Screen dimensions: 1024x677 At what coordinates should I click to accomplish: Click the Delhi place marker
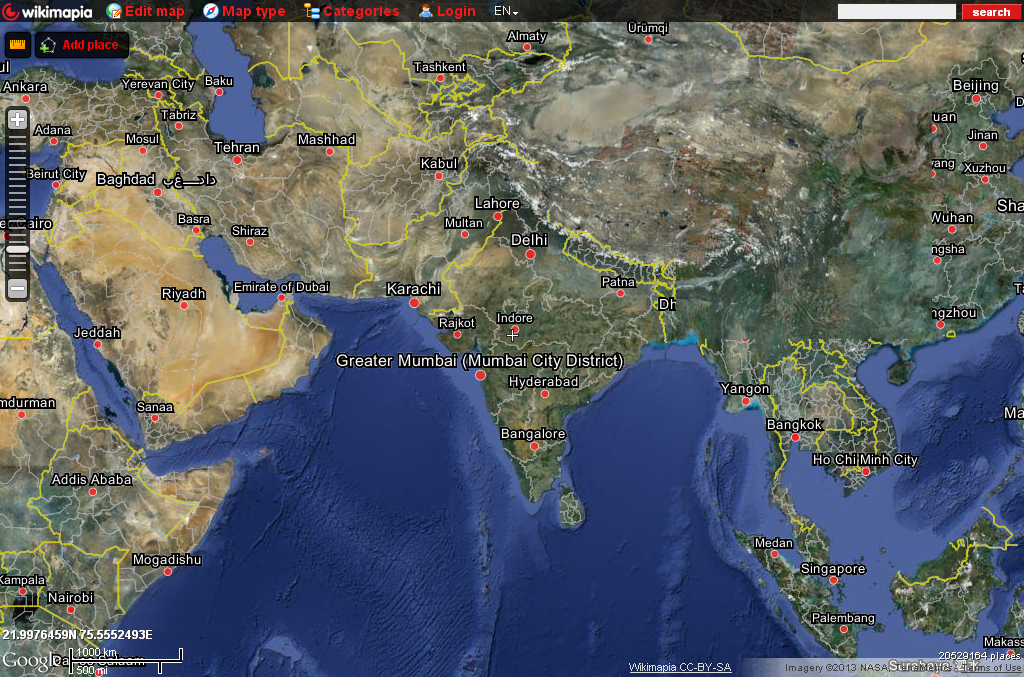(x=529, y=256)
